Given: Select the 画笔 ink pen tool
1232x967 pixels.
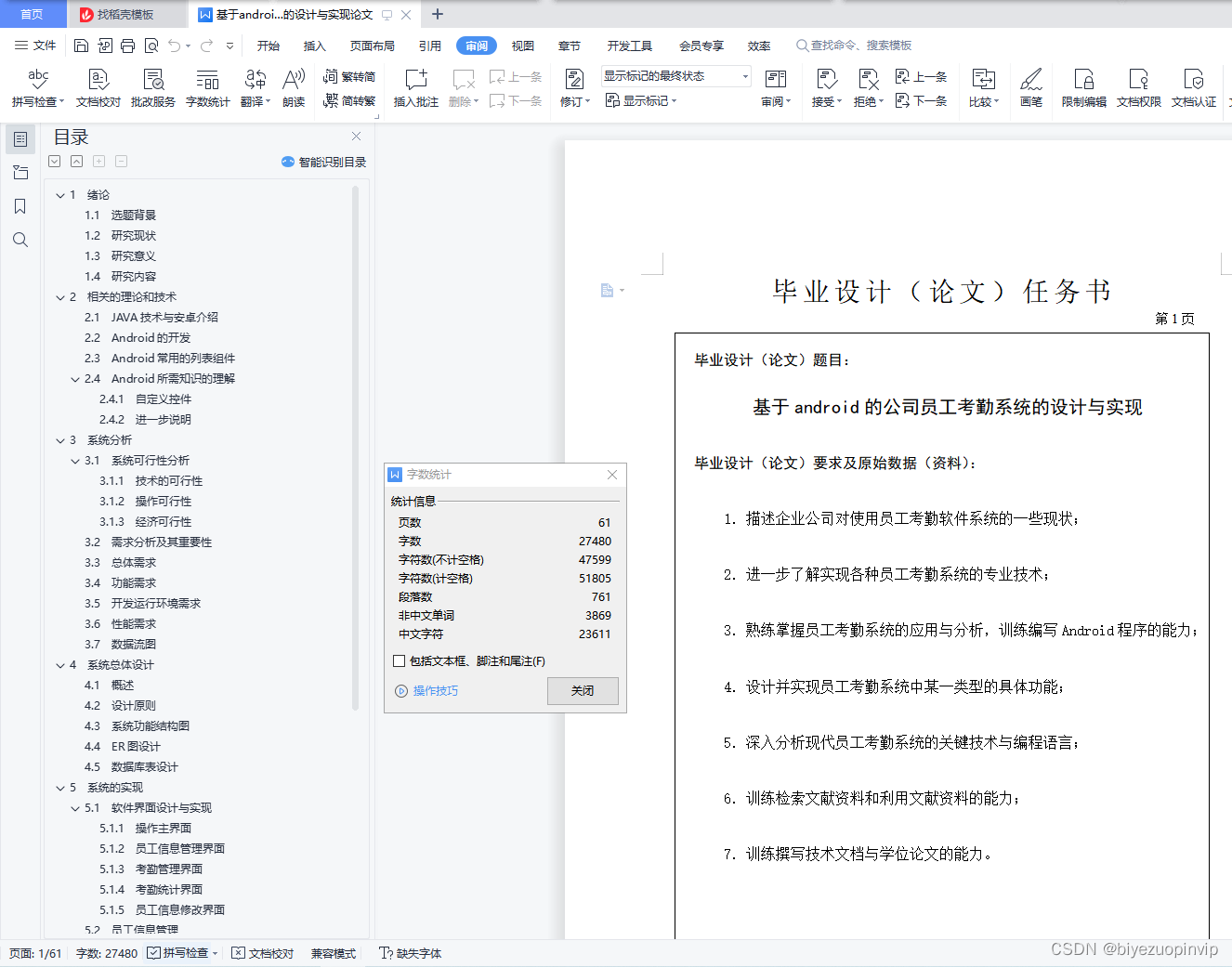Looking at the screenshot, I should click(x=1031, y=88).
